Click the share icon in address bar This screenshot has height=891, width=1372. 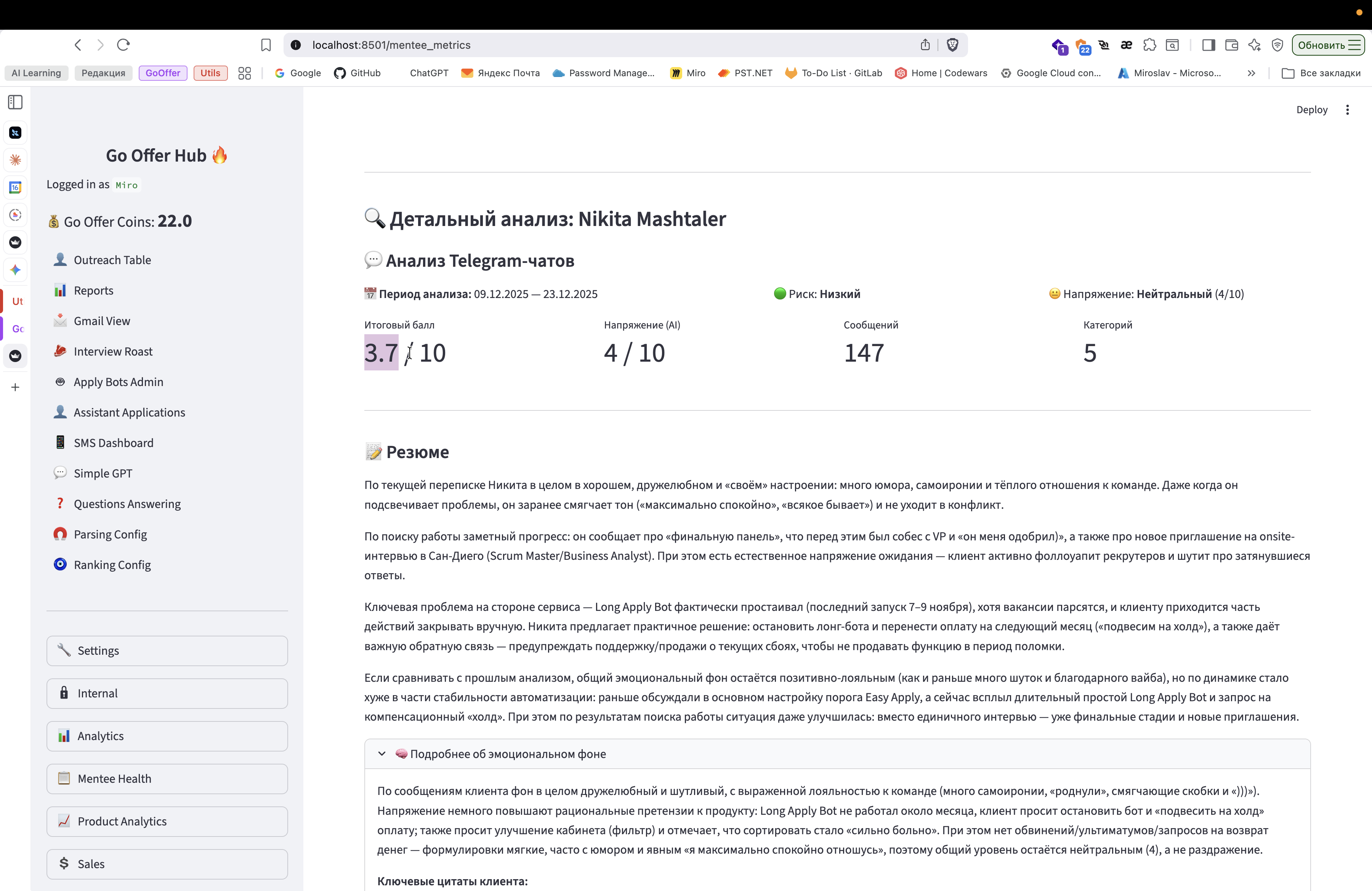(925, 45)
